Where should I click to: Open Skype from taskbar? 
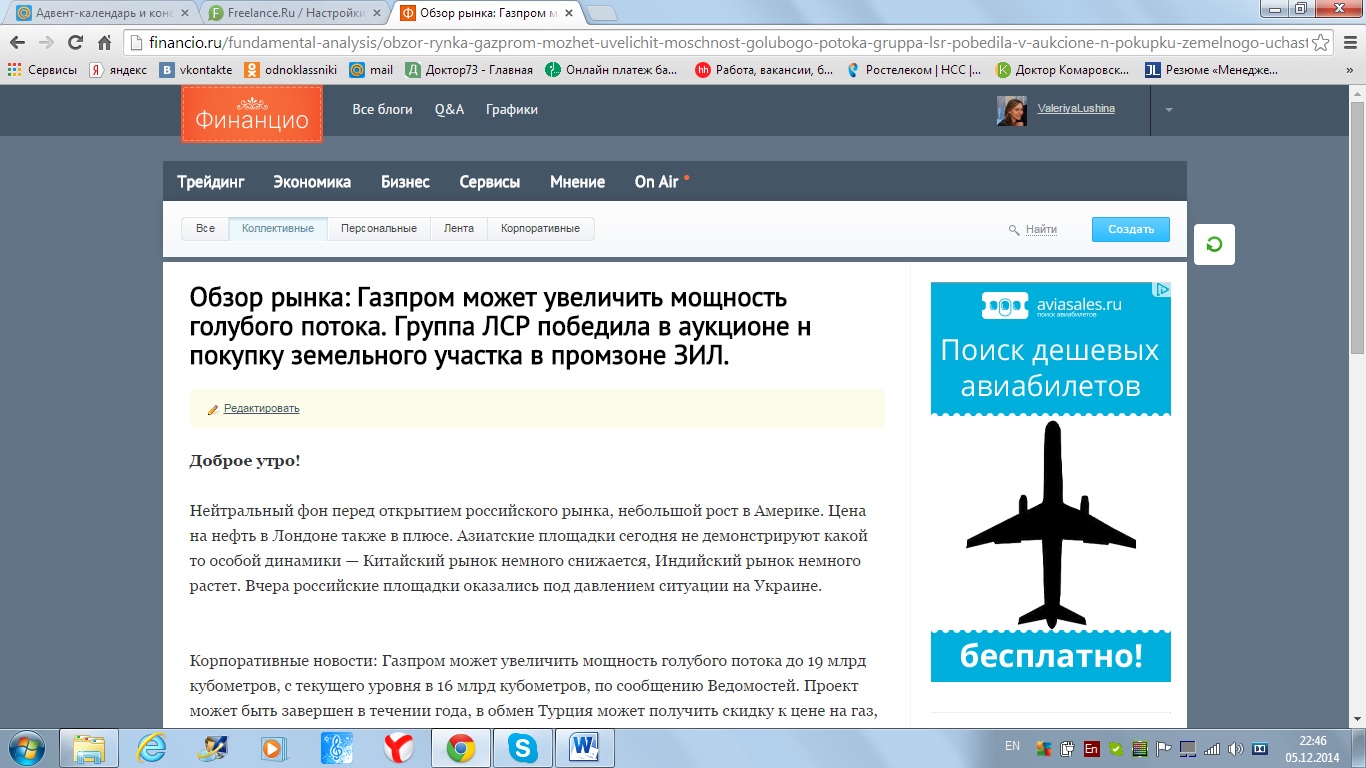point(521,748)
